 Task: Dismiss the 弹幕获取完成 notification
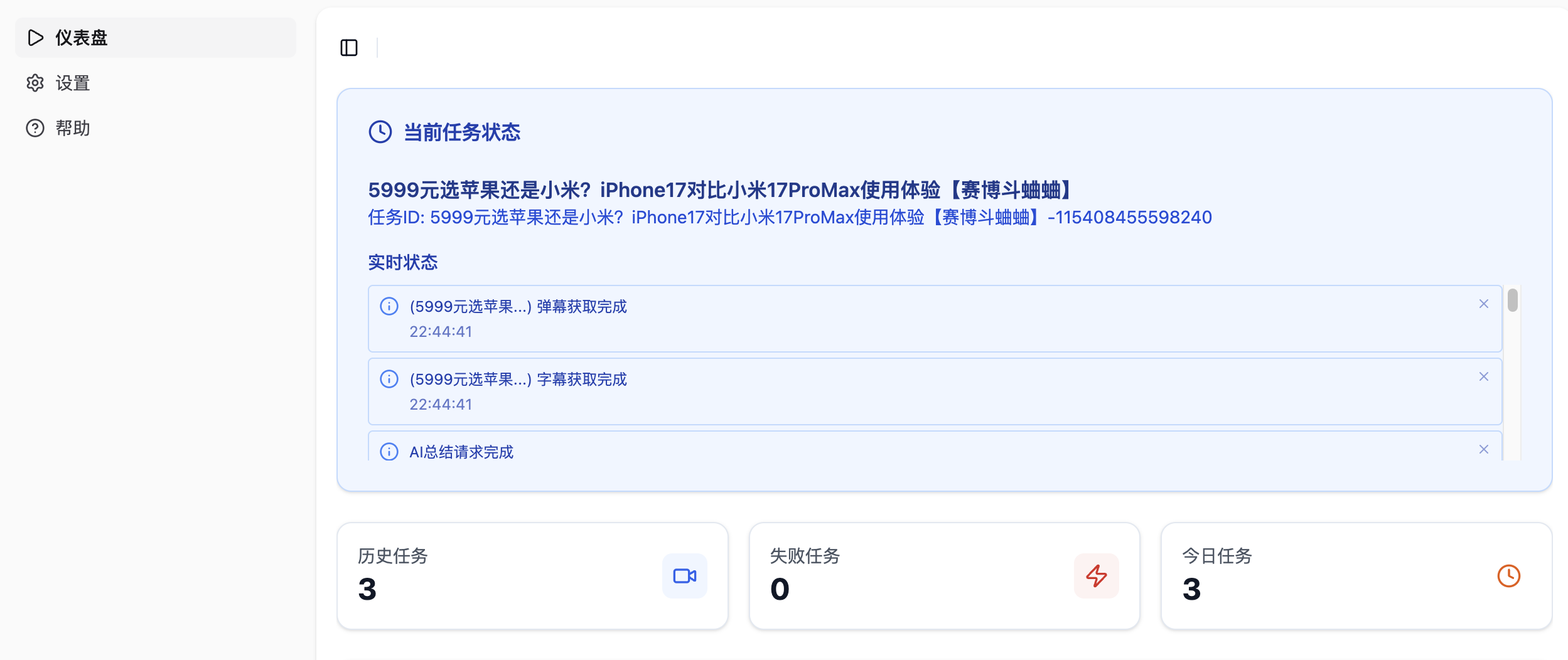1483,304
